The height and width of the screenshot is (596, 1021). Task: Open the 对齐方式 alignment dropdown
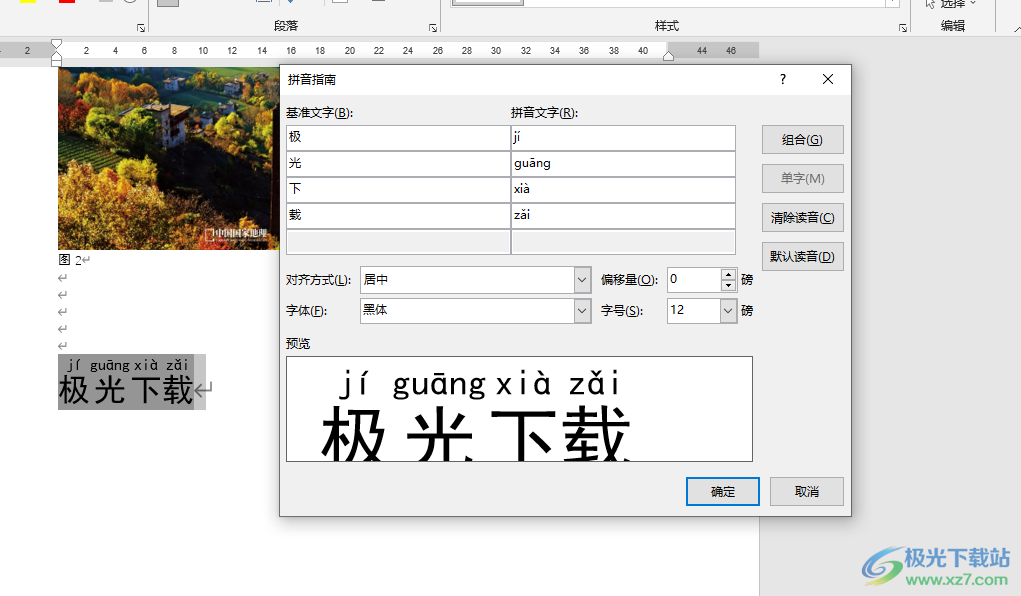pyautogui.click(x=582, y=280)
